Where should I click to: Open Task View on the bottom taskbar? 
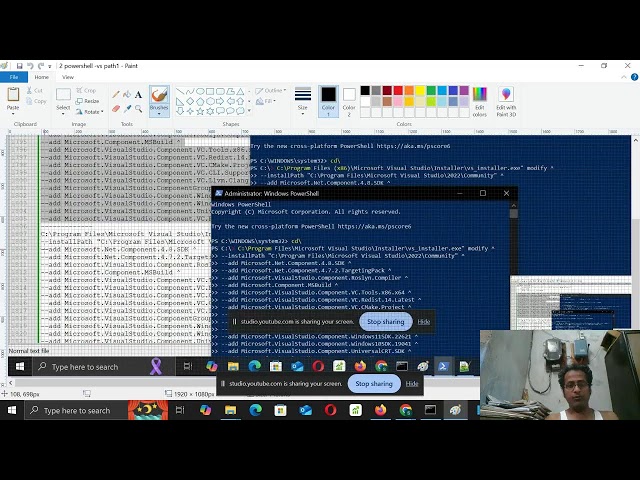[180, 410]
